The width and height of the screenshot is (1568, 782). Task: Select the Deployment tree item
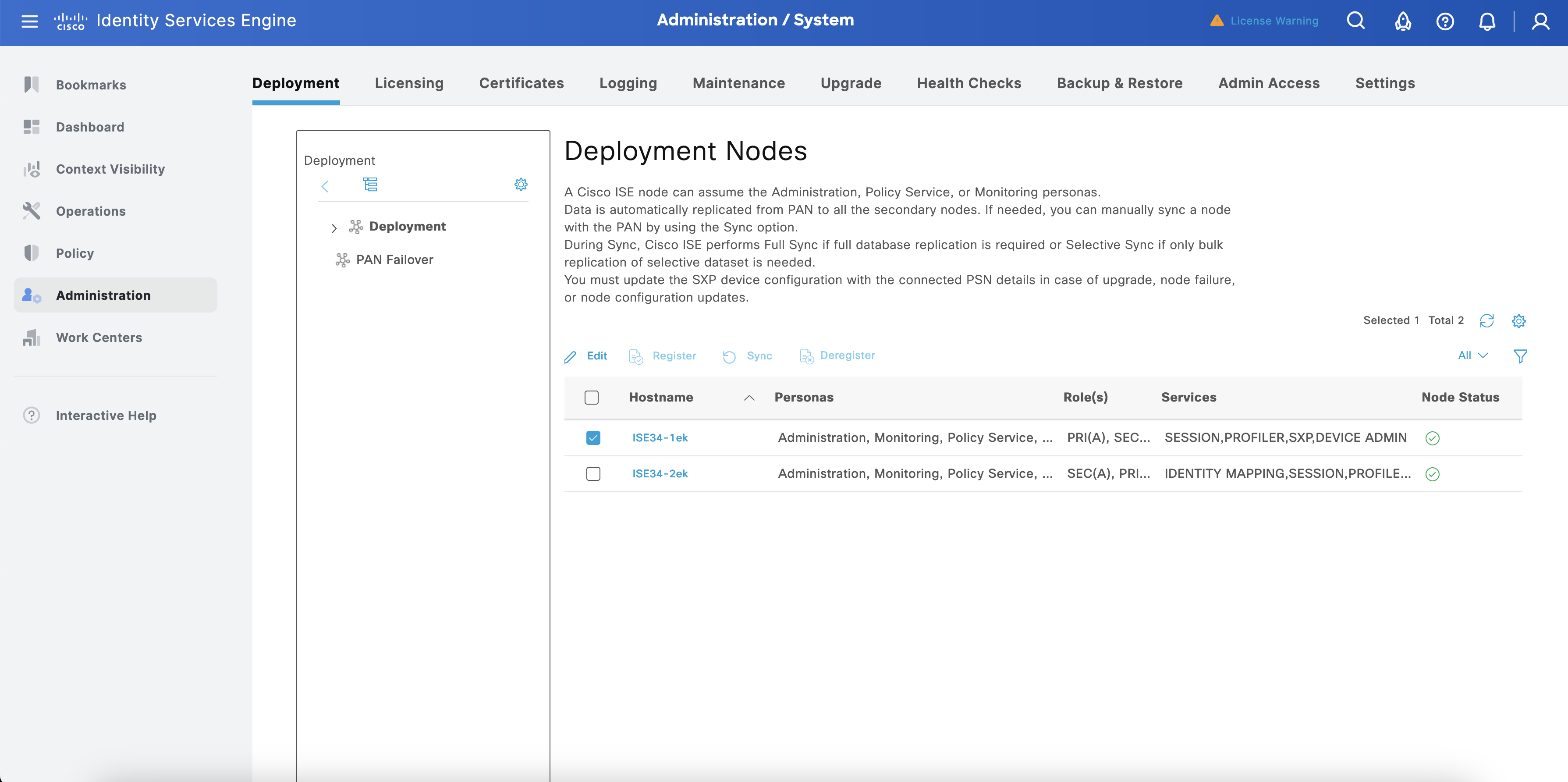point(407,226)
